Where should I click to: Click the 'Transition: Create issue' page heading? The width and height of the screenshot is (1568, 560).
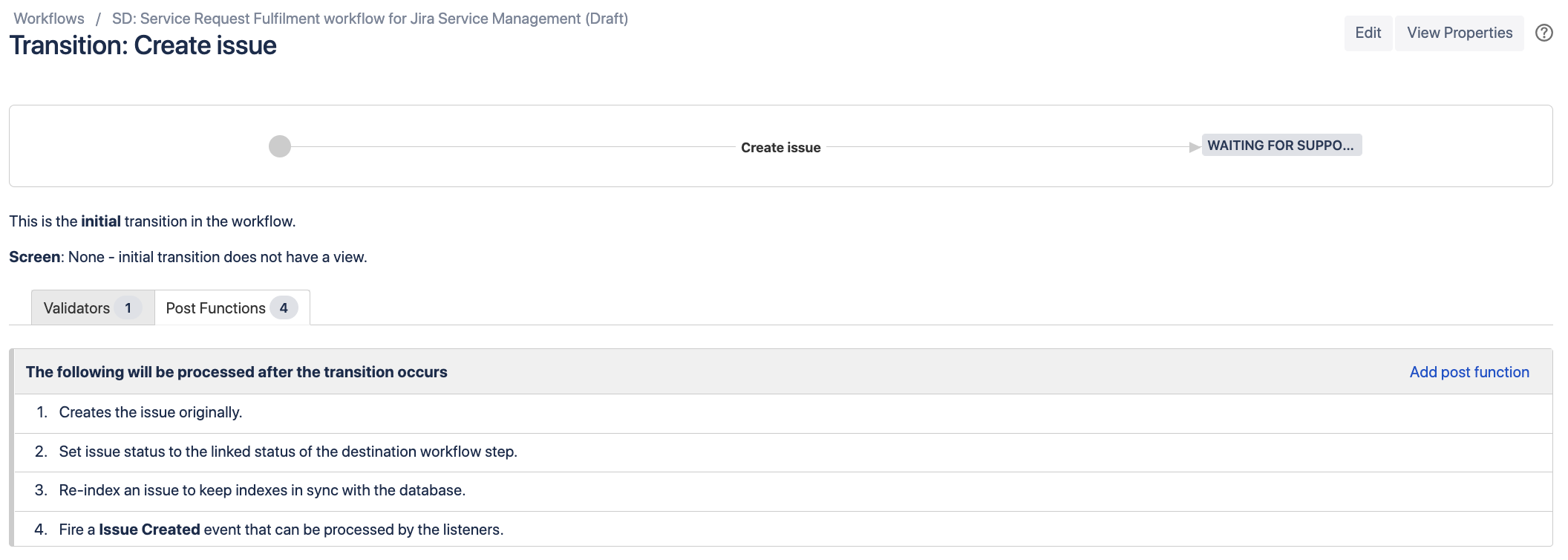143,46
